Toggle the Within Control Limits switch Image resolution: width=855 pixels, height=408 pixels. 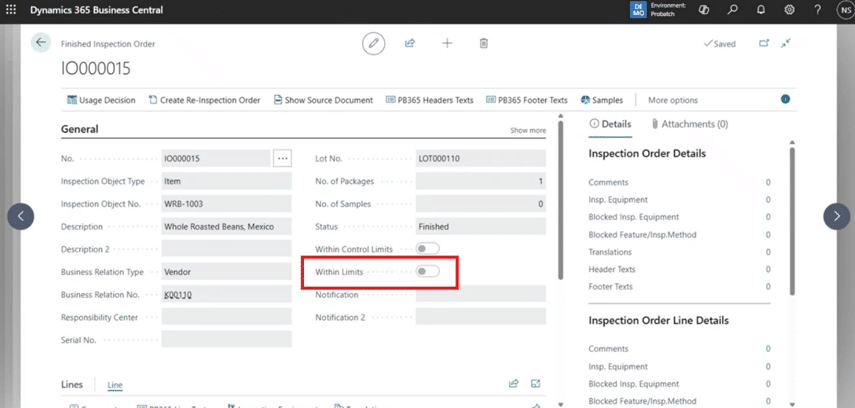428,248
